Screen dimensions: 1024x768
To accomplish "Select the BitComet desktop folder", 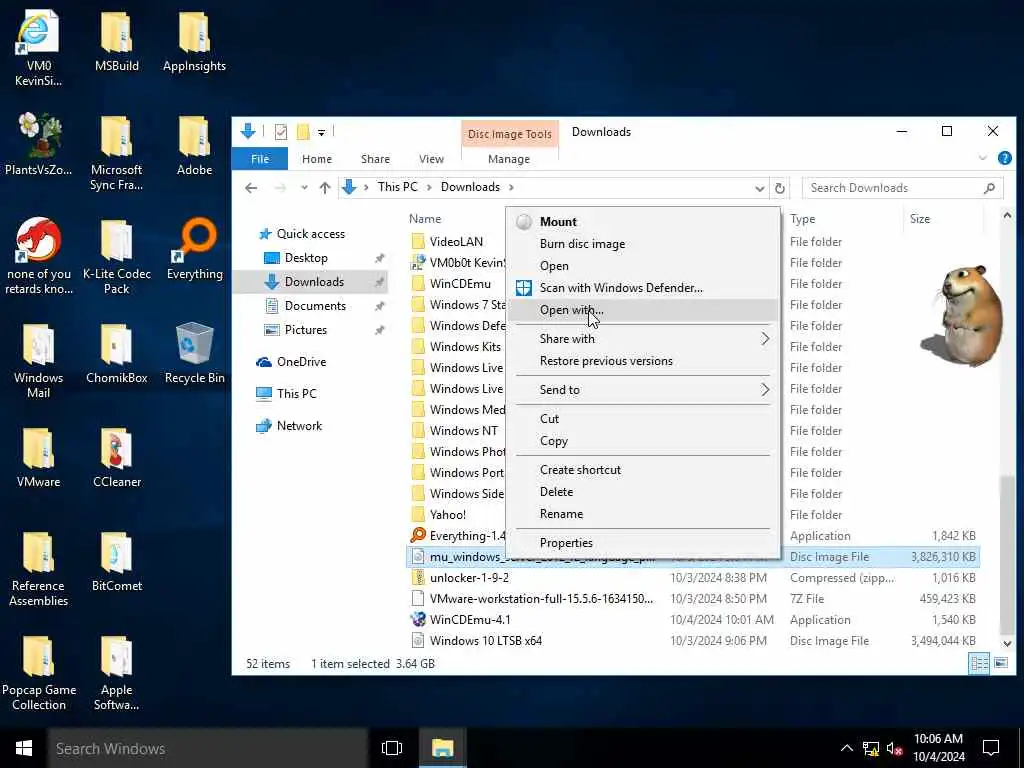I will [x=116, y=561].
